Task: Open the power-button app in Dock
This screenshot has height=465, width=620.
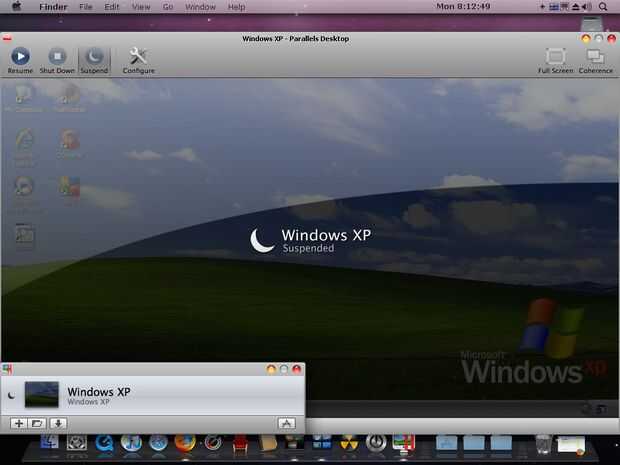Action: tap(376, 443)
